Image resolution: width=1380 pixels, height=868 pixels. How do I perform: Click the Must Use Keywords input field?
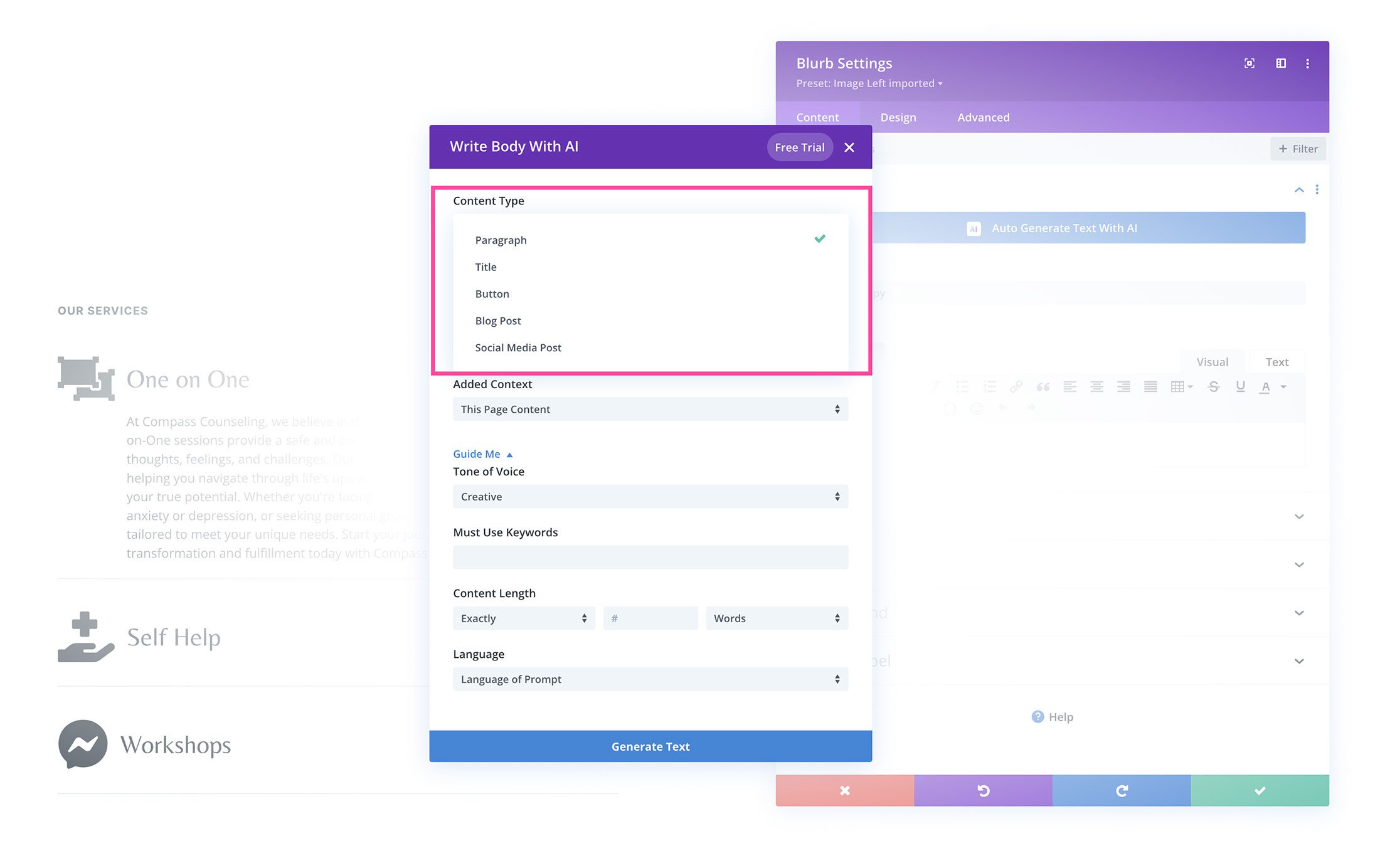(650, 557)
